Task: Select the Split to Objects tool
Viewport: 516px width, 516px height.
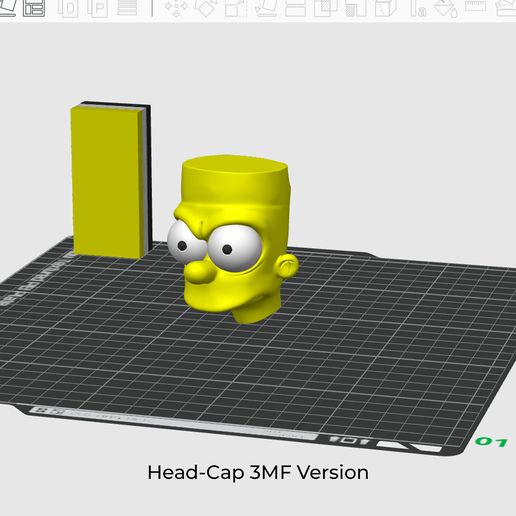Action: pyautogui.click(x=68, y=8)
